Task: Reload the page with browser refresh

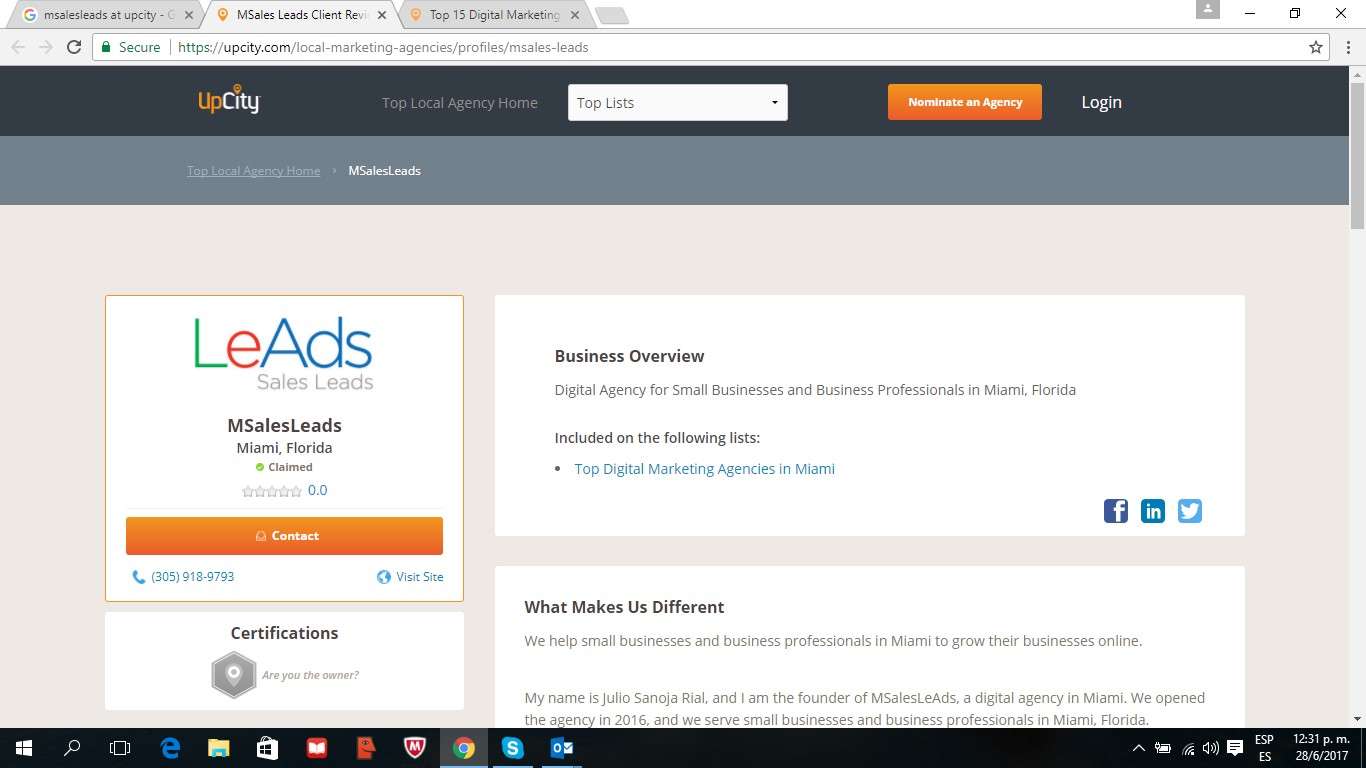Action: 74,47
